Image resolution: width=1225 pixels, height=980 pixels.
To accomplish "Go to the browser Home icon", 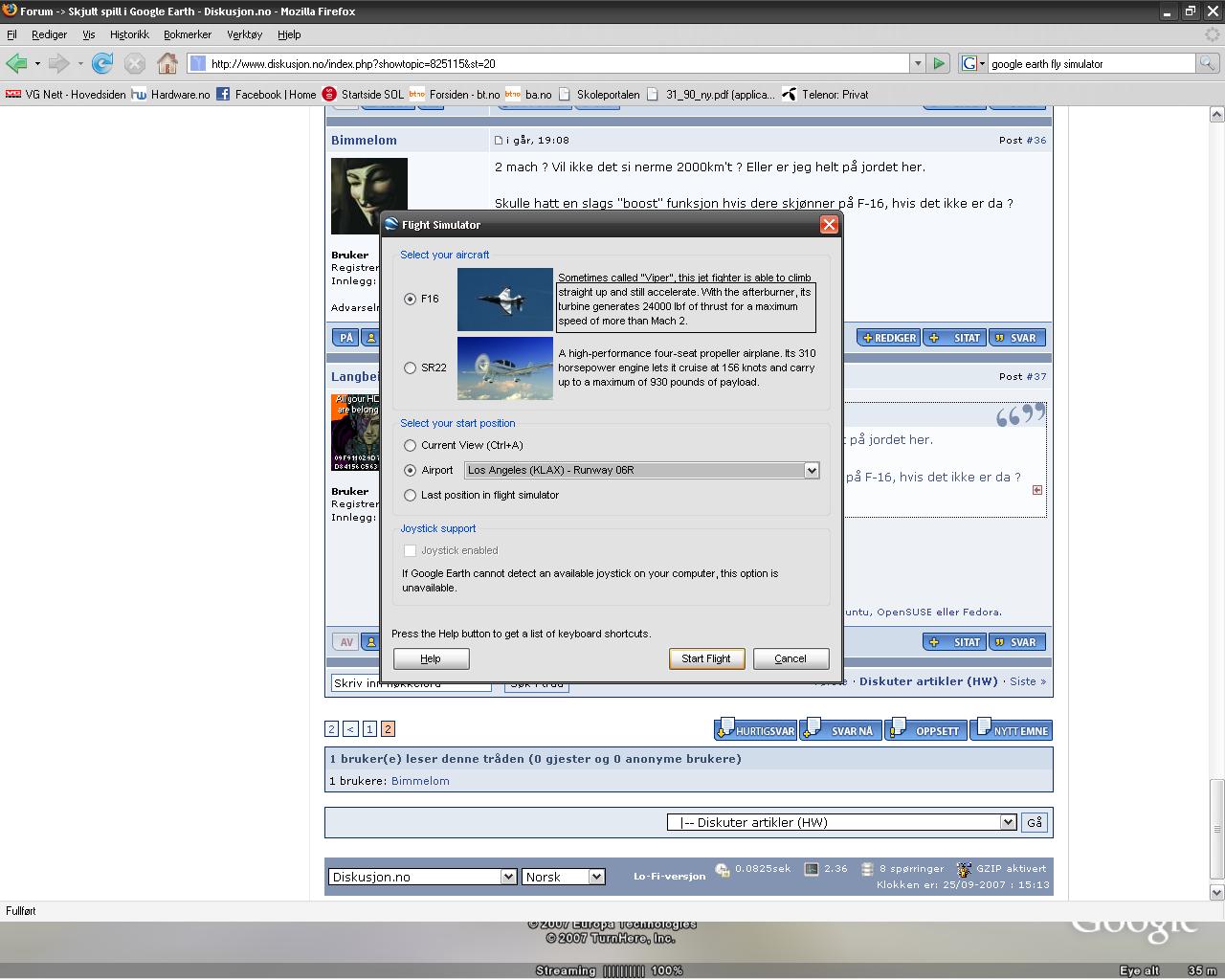I will 167,63.
